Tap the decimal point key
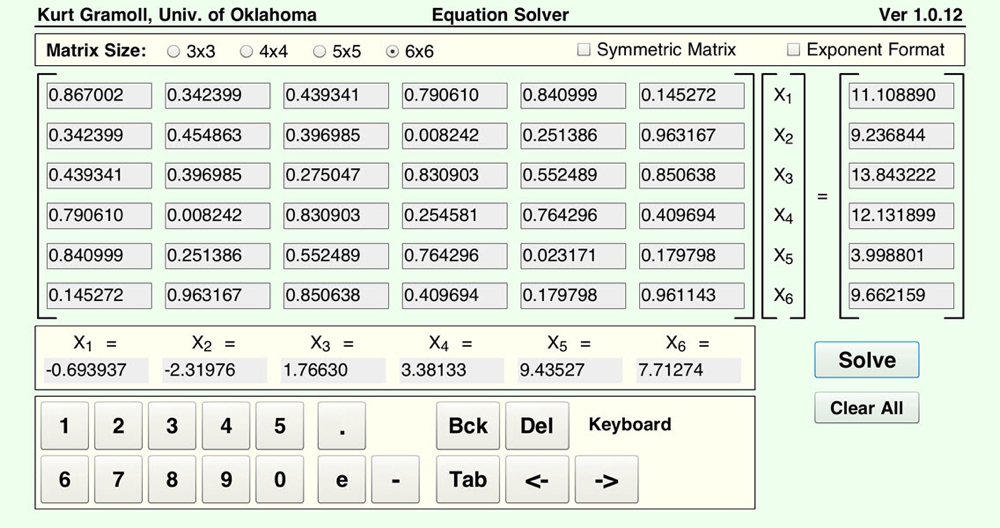The height and width of the screenshot is (528, 1000). [x=342, y=425]
